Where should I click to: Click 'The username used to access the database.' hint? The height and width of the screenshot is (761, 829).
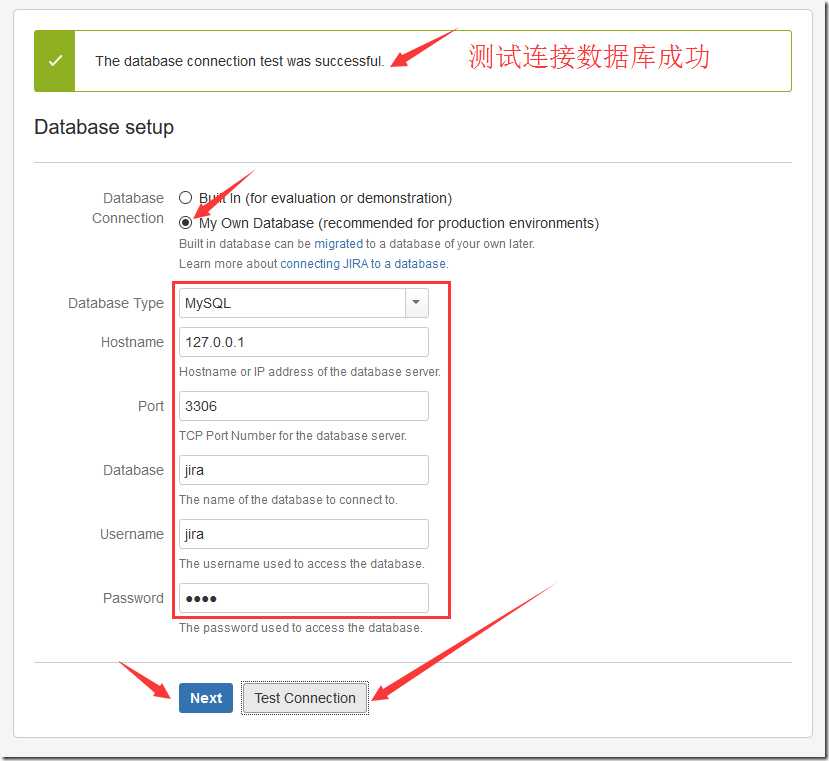pos(301,564)
